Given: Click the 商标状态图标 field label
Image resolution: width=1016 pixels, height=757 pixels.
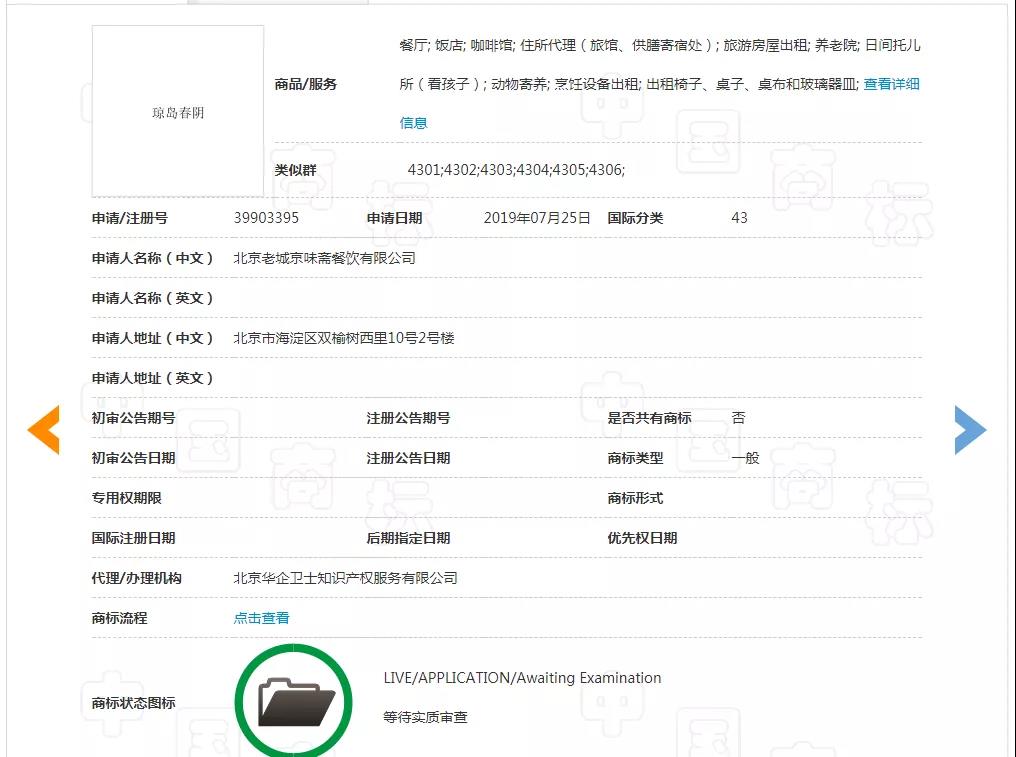Looking at the screenshot, I should [133, 703].
